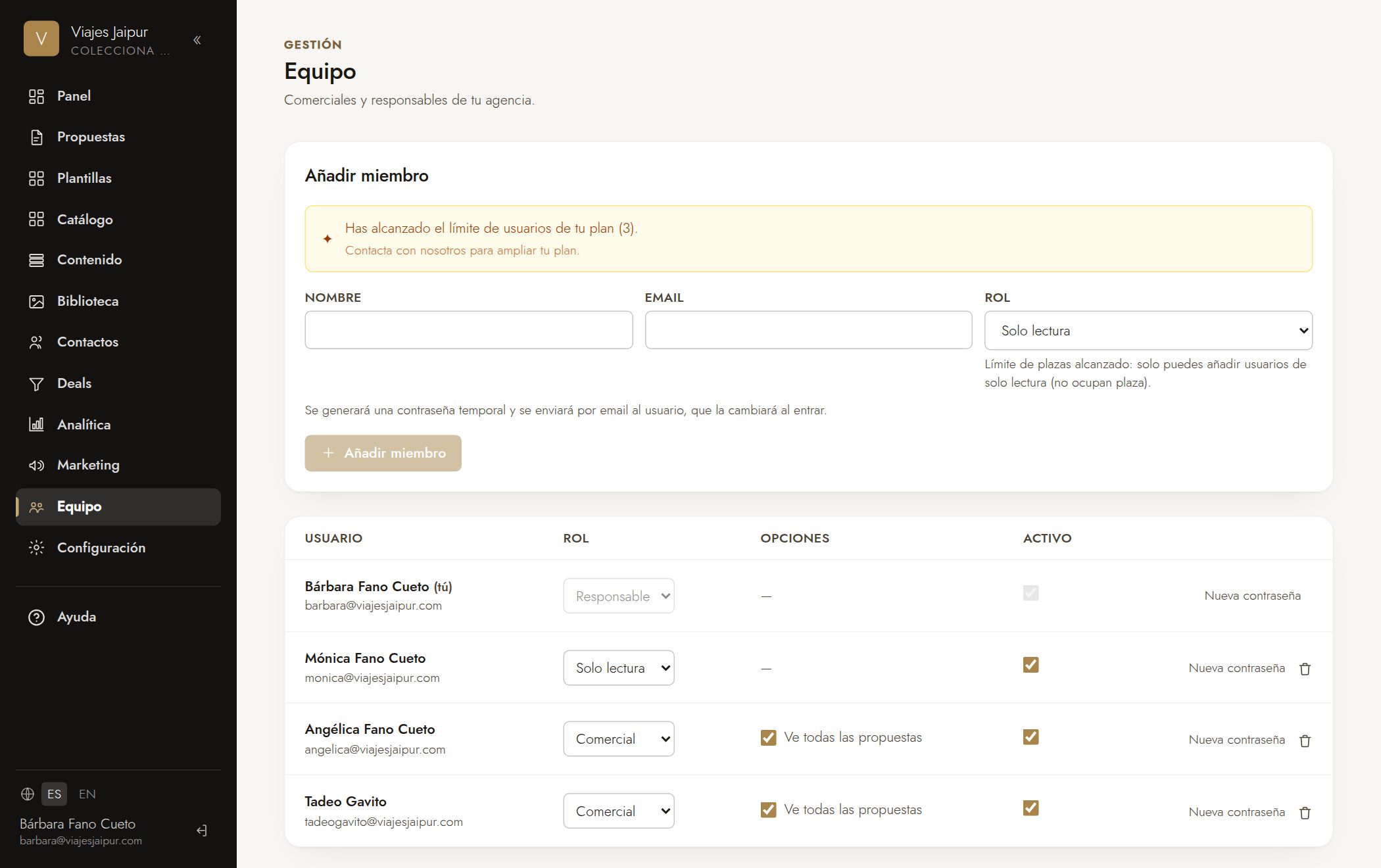1381x868 pixels.
Task: Click the Plantillas grid icon
Action: tap(36, 179)
